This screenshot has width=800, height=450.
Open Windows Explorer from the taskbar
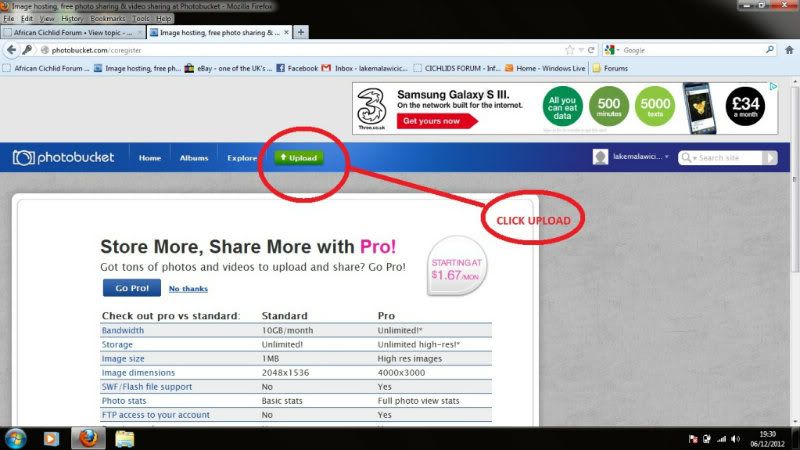coord(124,439)
